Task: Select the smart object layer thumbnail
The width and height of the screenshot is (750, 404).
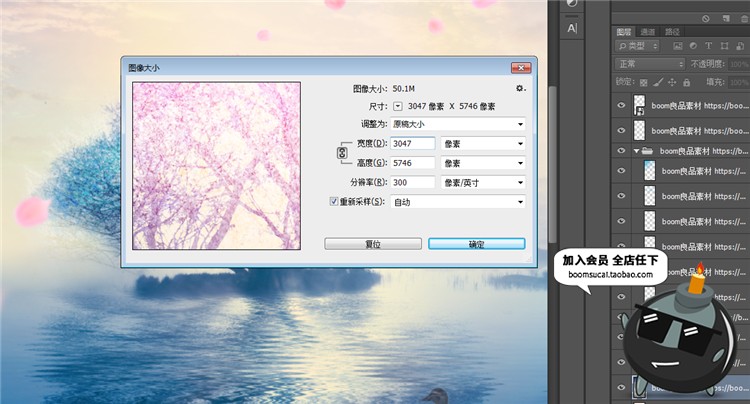Action: (x=639, y=105)
